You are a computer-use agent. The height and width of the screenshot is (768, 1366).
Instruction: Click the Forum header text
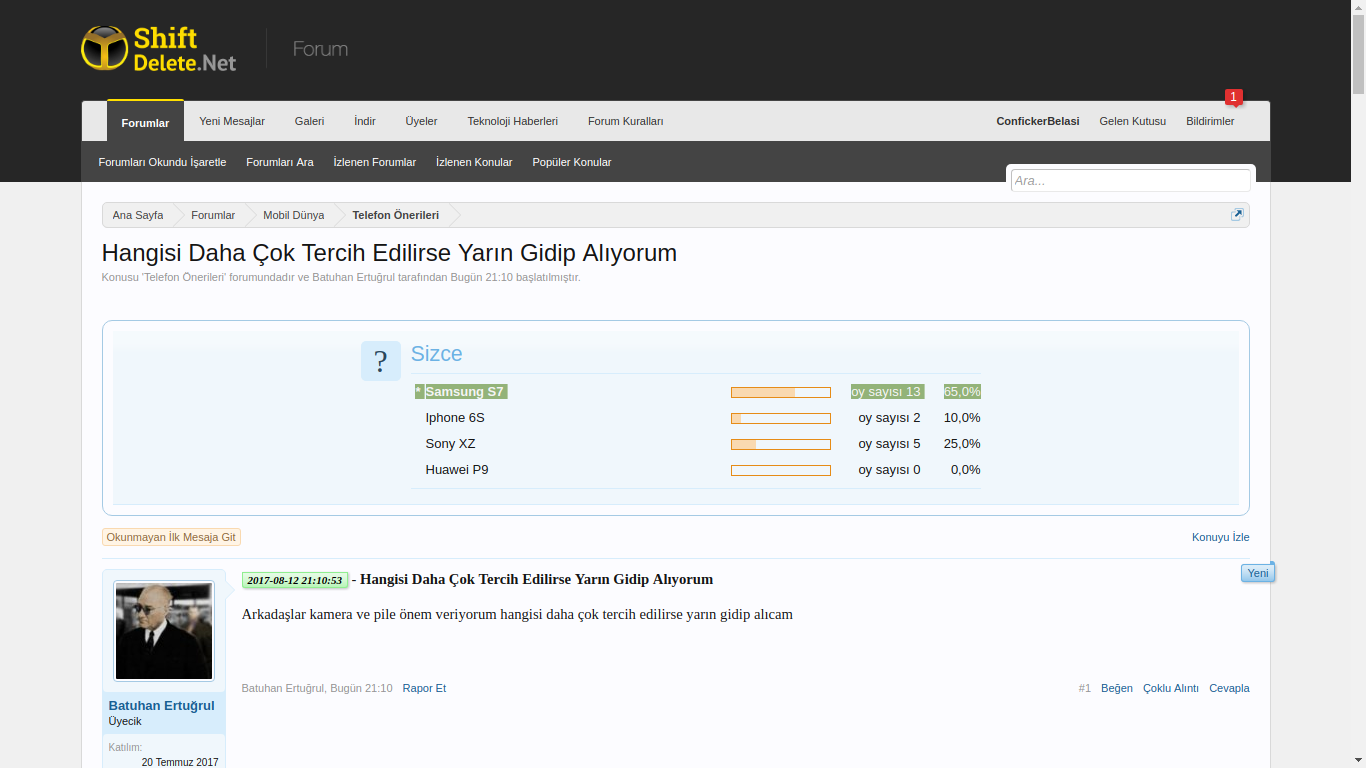320,49
